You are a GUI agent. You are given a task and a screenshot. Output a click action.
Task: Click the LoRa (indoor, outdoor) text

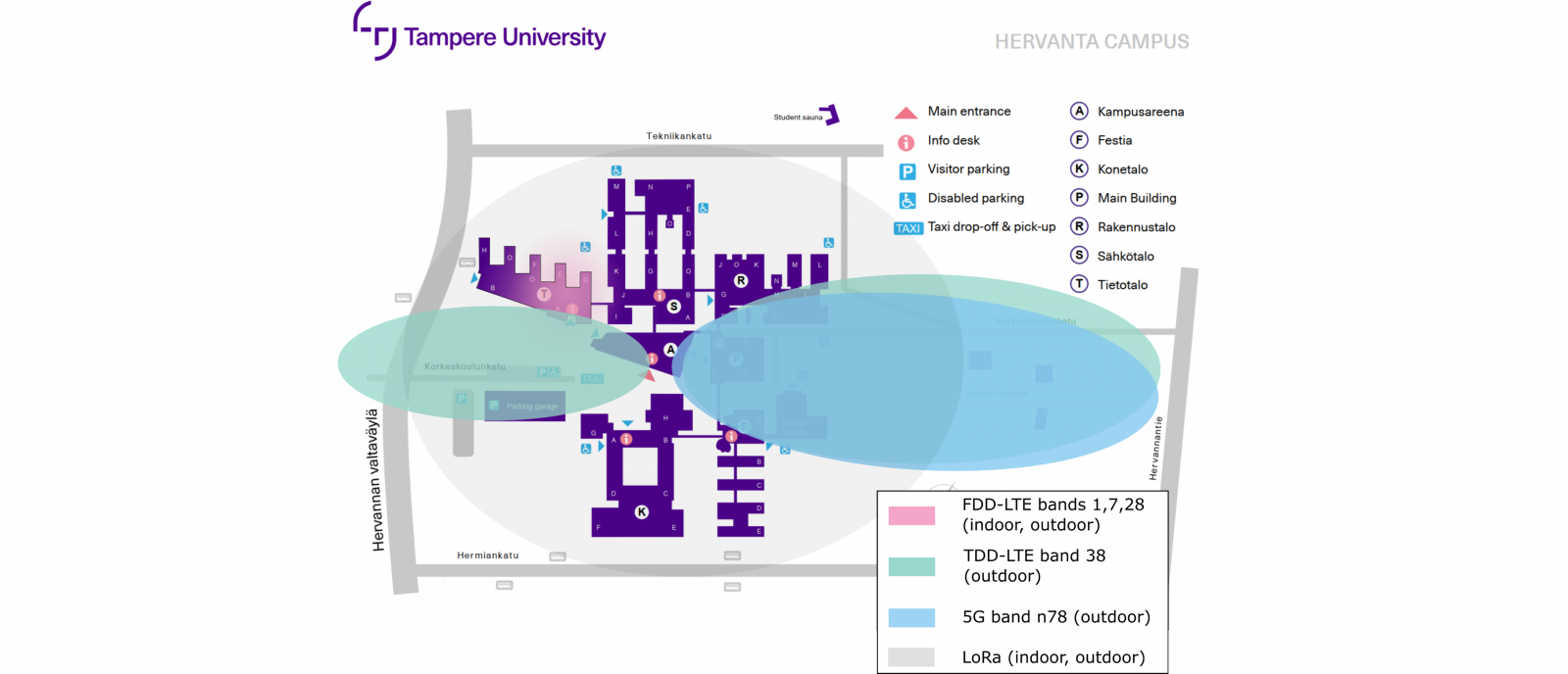click(1053, 657)
